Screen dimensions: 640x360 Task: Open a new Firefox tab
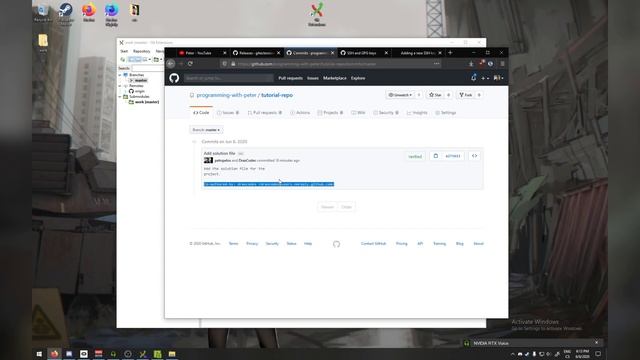(x=450, y=53)
